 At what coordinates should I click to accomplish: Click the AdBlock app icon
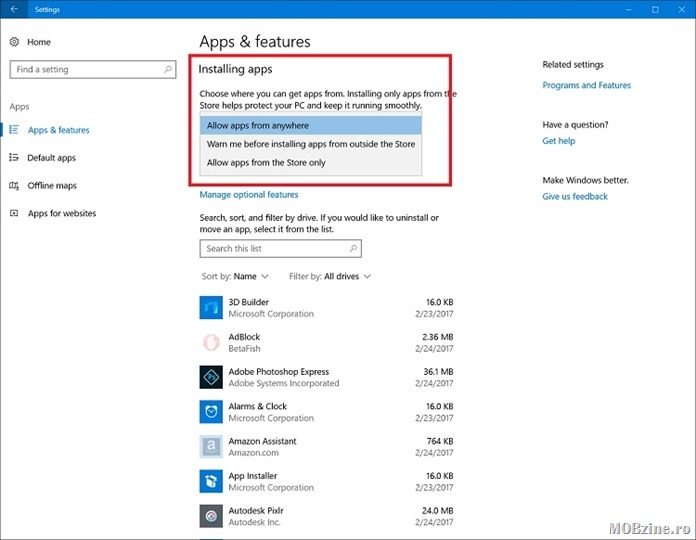[x=211, y=342]
